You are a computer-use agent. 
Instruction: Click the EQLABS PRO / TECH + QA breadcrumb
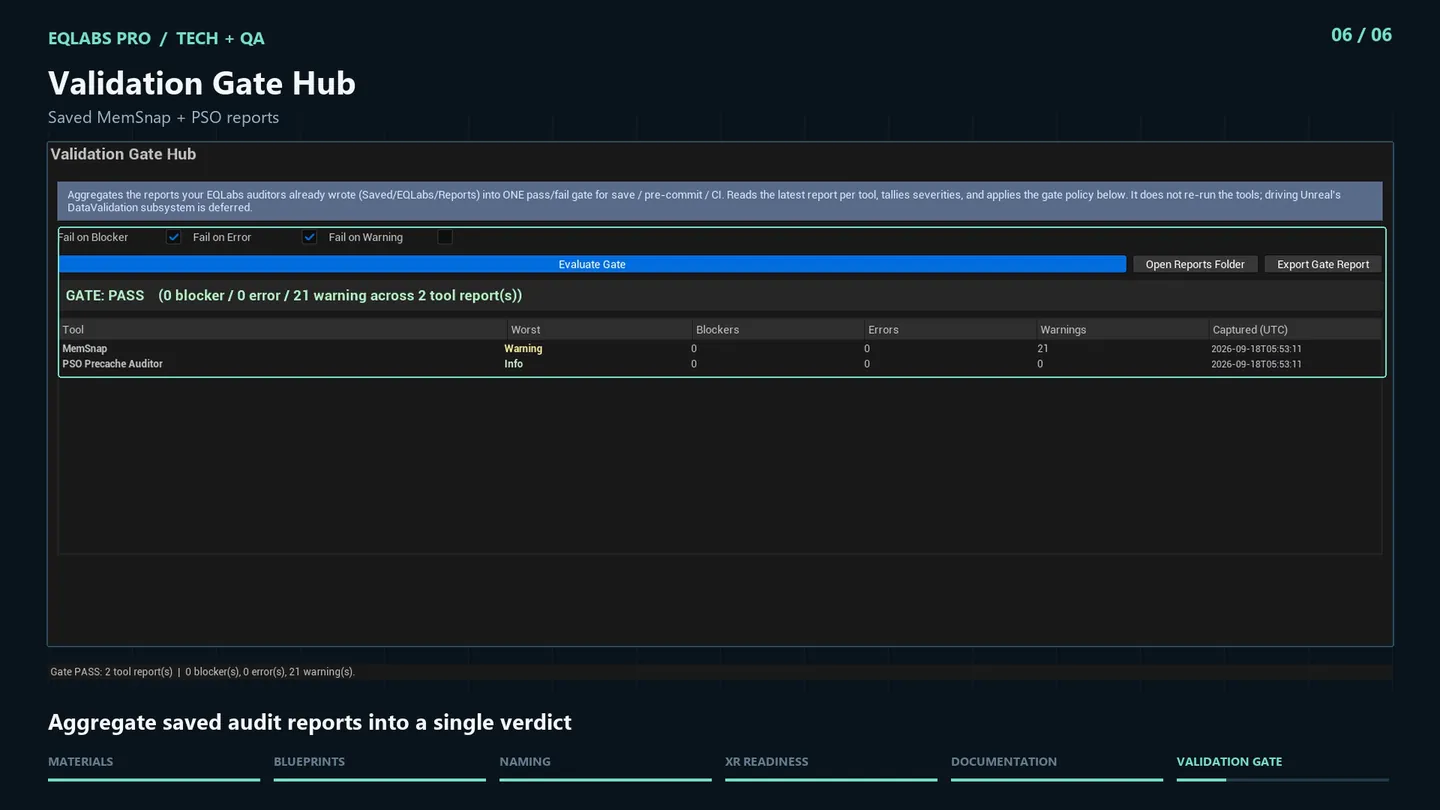click(x=157, y=38)
